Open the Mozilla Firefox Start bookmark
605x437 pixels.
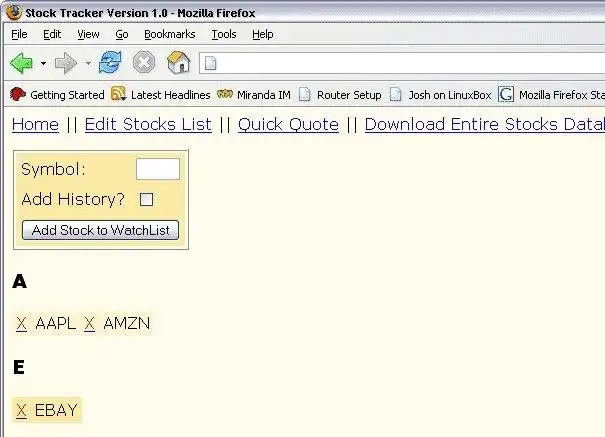coord(552,94)
